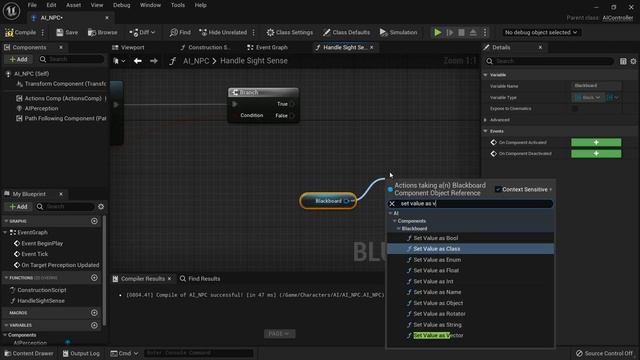This screenshot has width=640, height=360.
Task: Open the Content Drawer
Action: 29,353
